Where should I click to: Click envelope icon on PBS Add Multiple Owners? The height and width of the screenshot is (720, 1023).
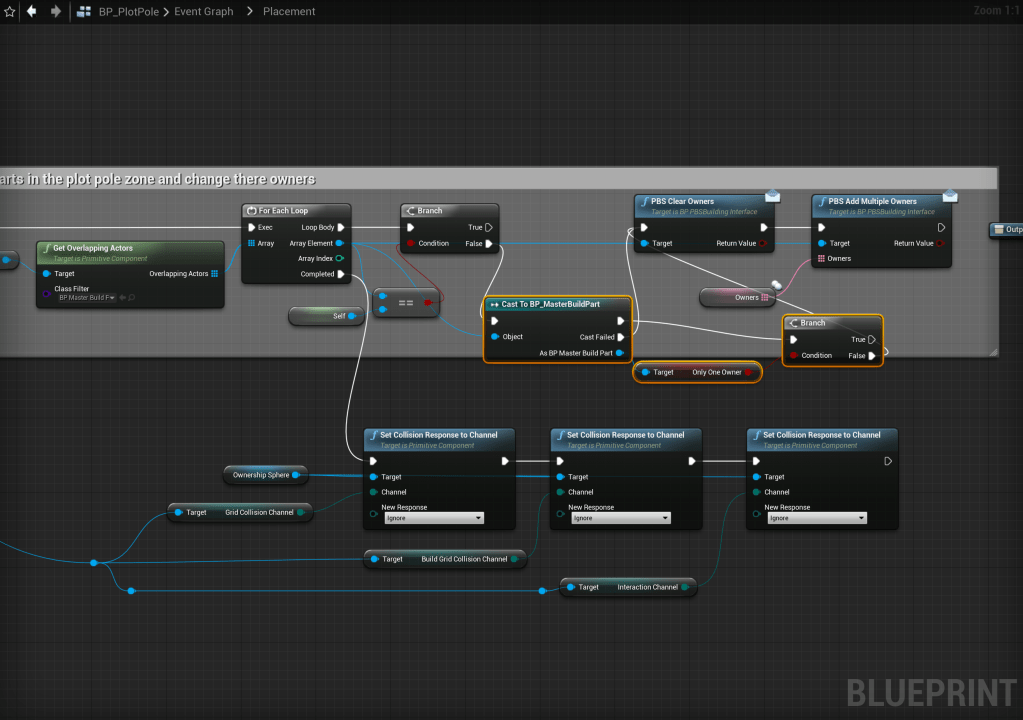pyautogui.click(x=950, y=196)
